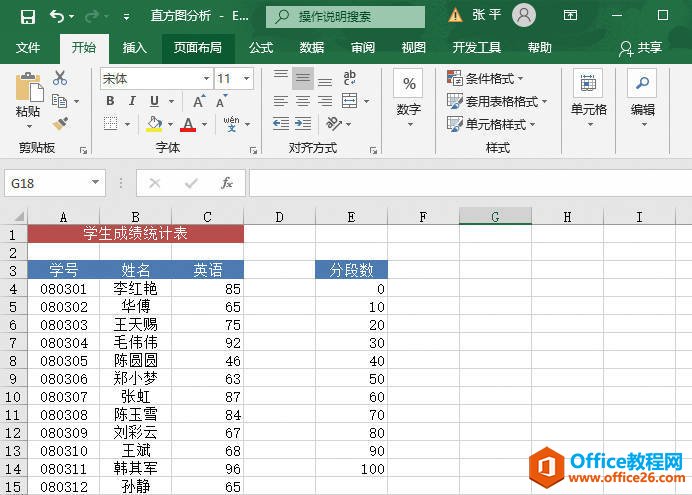692x495 pixels.
Task: Toggle underline formatting
Action: (154, 101)
